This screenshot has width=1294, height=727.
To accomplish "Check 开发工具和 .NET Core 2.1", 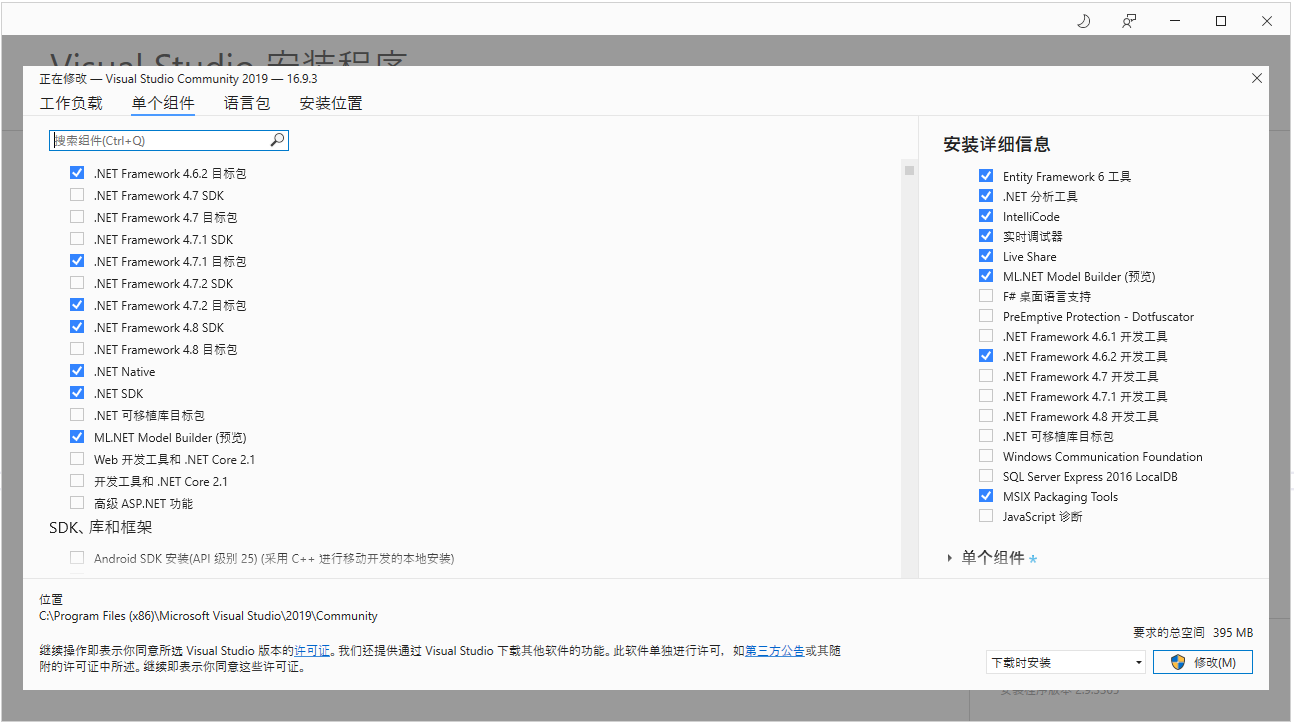I will 77,481.
